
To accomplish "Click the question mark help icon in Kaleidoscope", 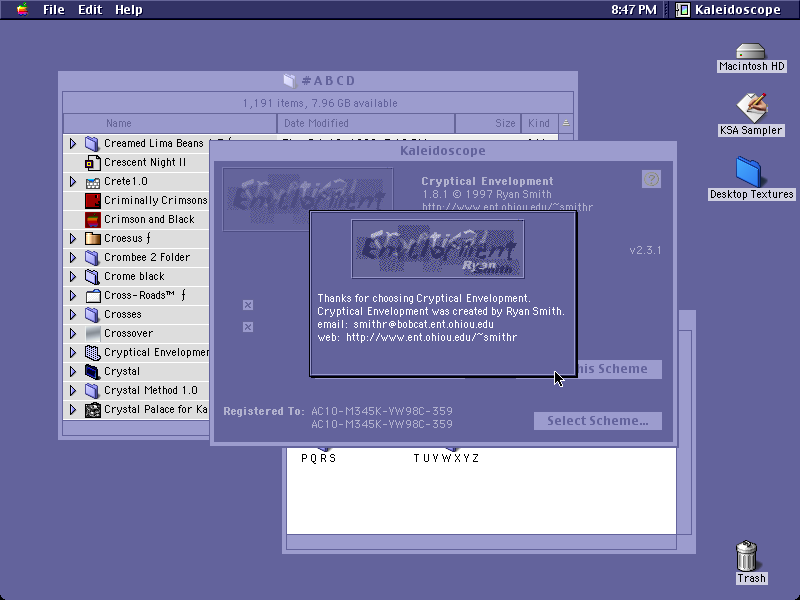I will point(652,179).
